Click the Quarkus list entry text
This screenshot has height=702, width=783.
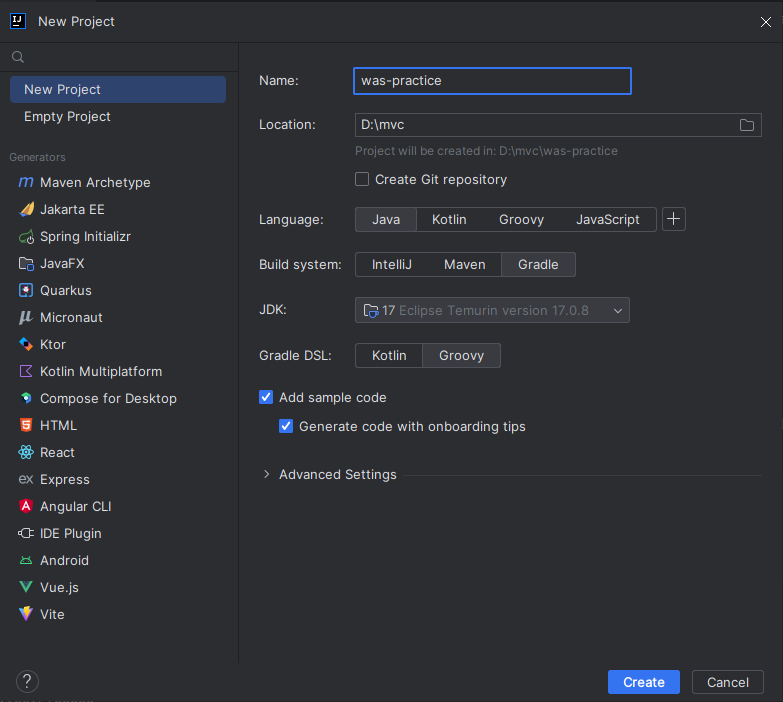[x=66, y=291]
